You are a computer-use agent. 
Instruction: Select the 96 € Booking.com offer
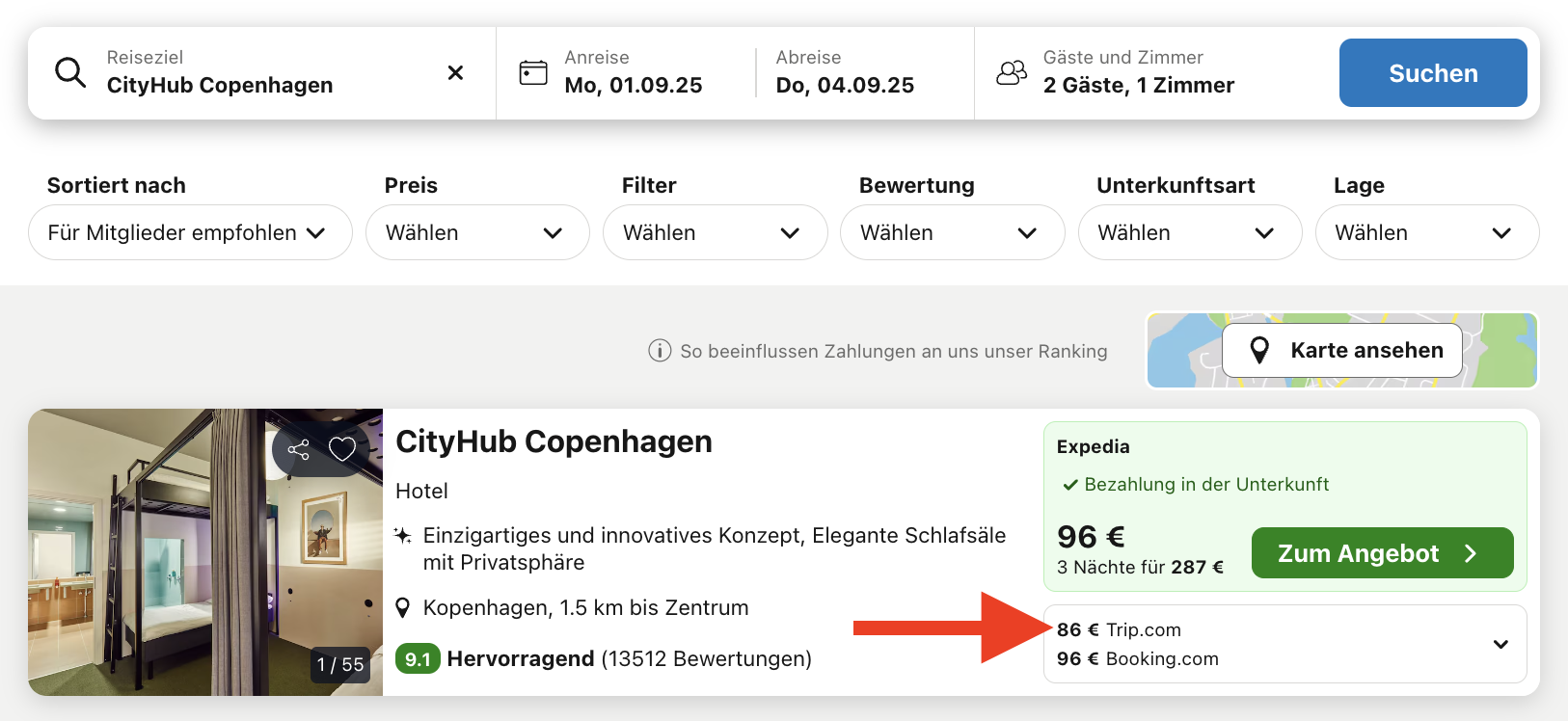1138,658
